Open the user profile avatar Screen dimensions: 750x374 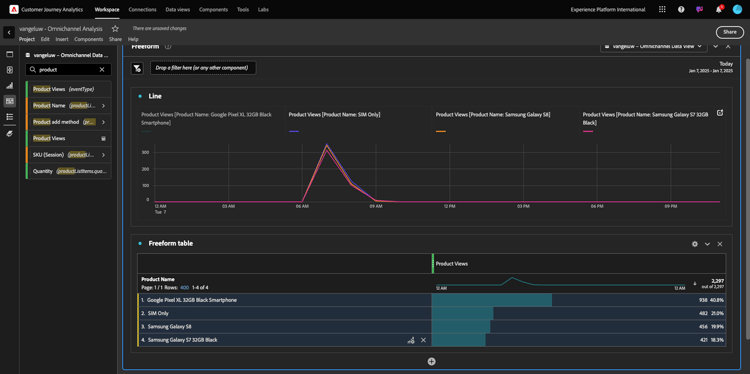pos(737,9)
